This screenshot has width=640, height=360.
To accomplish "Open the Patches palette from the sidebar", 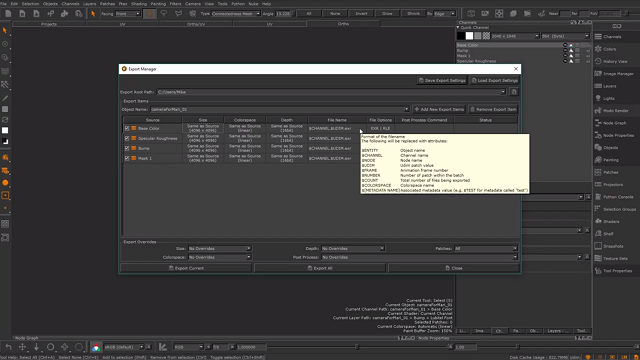I will (611, 172).
